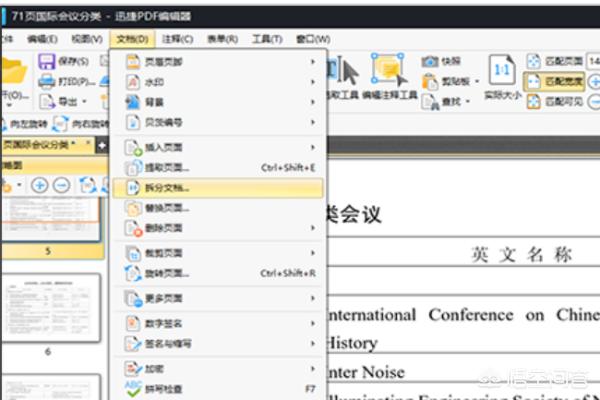The image size is (600, 400).
Task: Click the 保存(S) save disk icon
Action: coord(47,61)
